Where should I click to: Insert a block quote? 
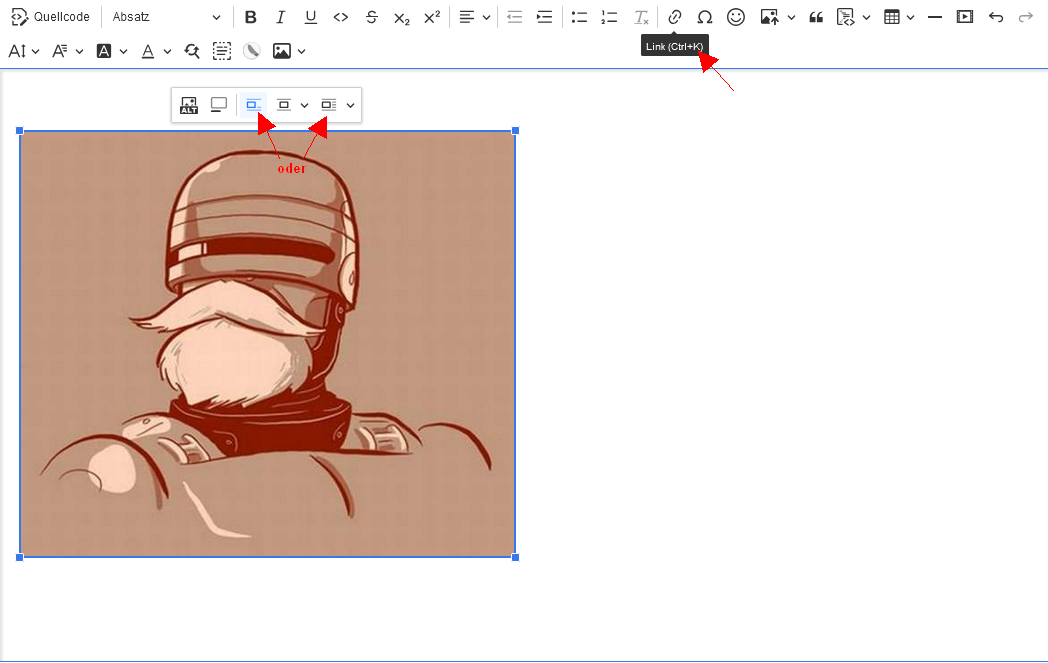(x=816, y=17)
